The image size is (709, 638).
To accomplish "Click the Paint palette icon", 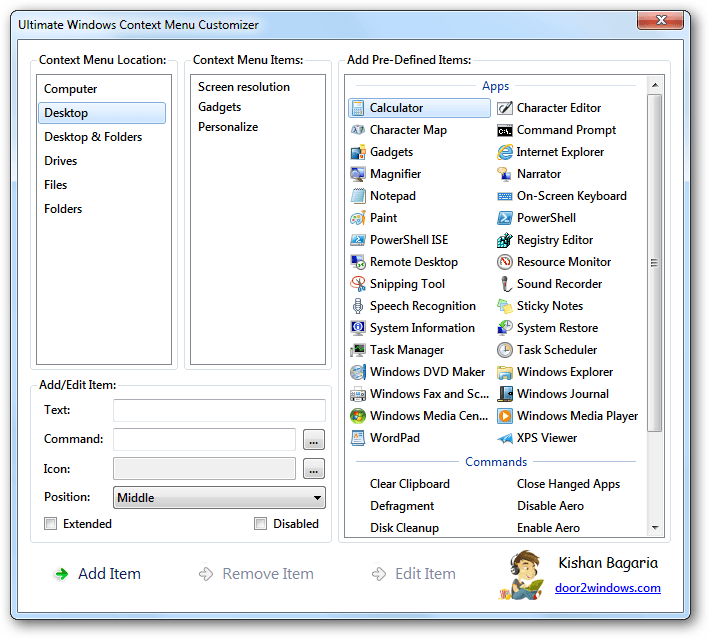I will [358, 218].
